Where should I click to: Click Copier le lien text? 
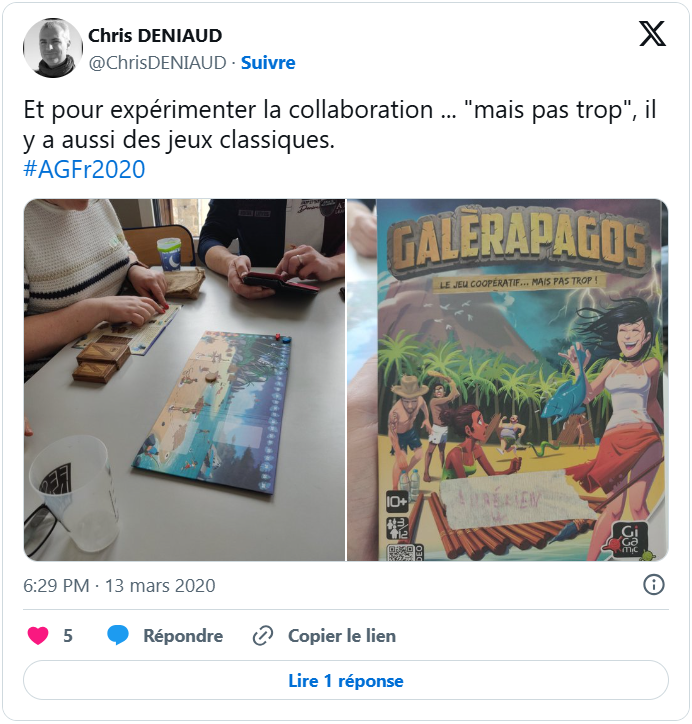(342, 636)
